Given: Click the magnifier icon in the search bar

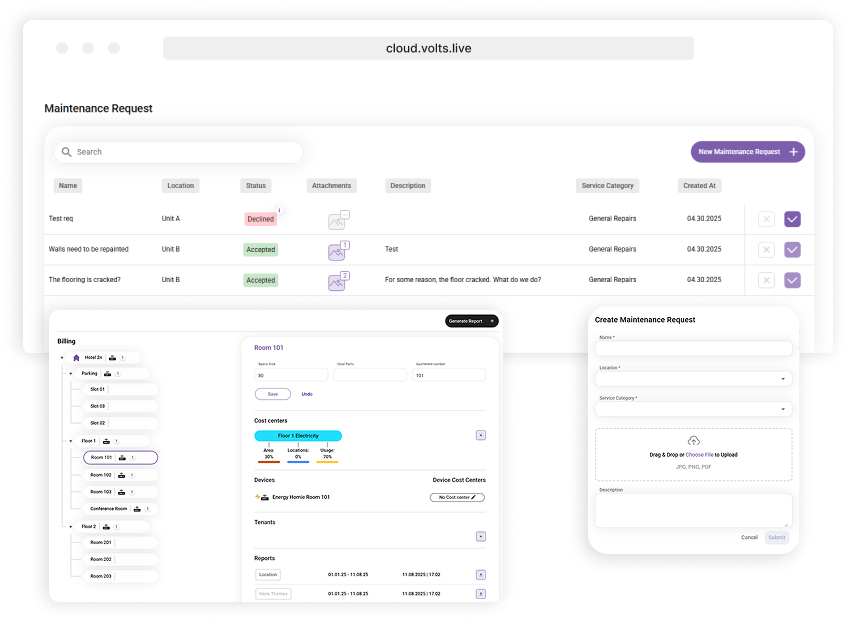Looking at the screenshot, I should 65,151.
